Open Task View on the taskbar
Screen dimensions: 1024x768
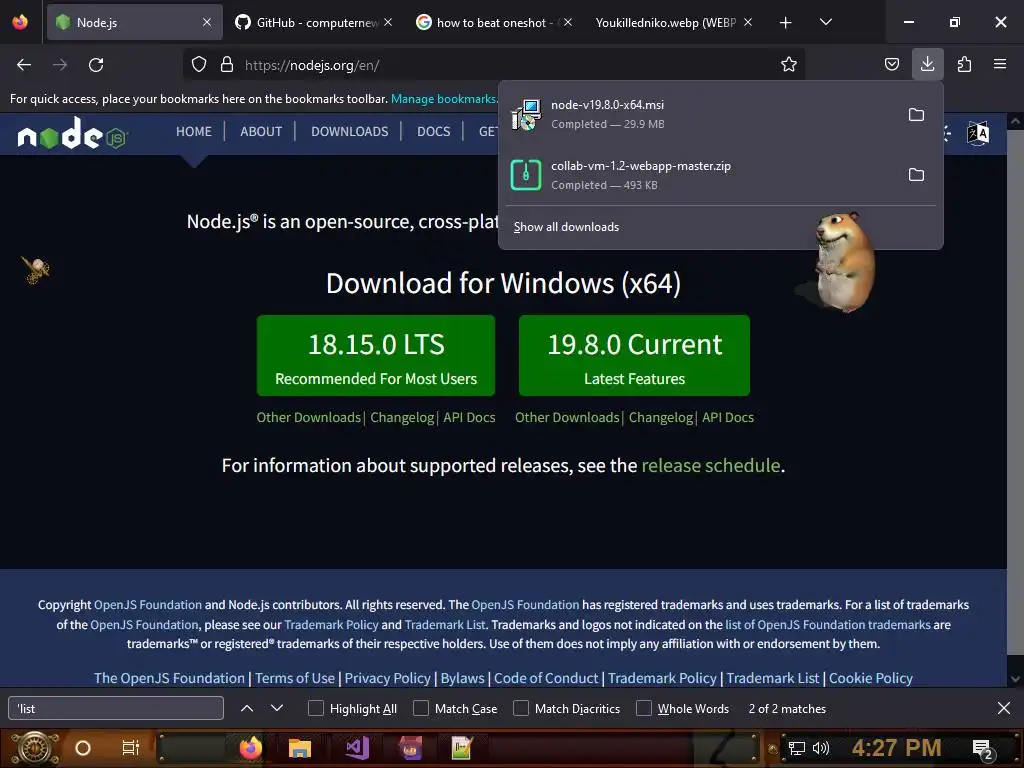(x=131, y=748)
